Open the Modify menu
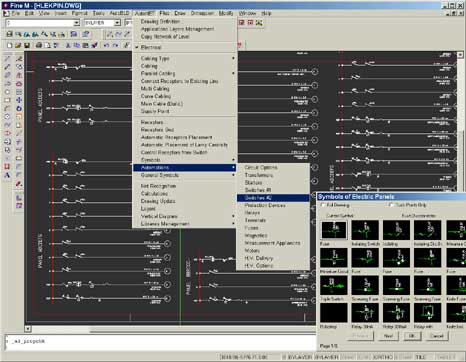The width and height of the screenshot is (466, 362). 226,13
